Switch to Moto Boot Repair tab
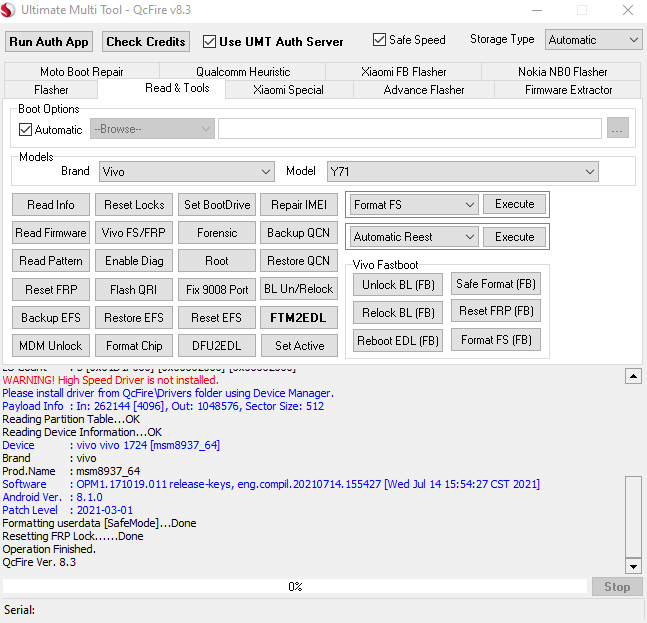Screen dimensions: 647x623 pos(82,72)
